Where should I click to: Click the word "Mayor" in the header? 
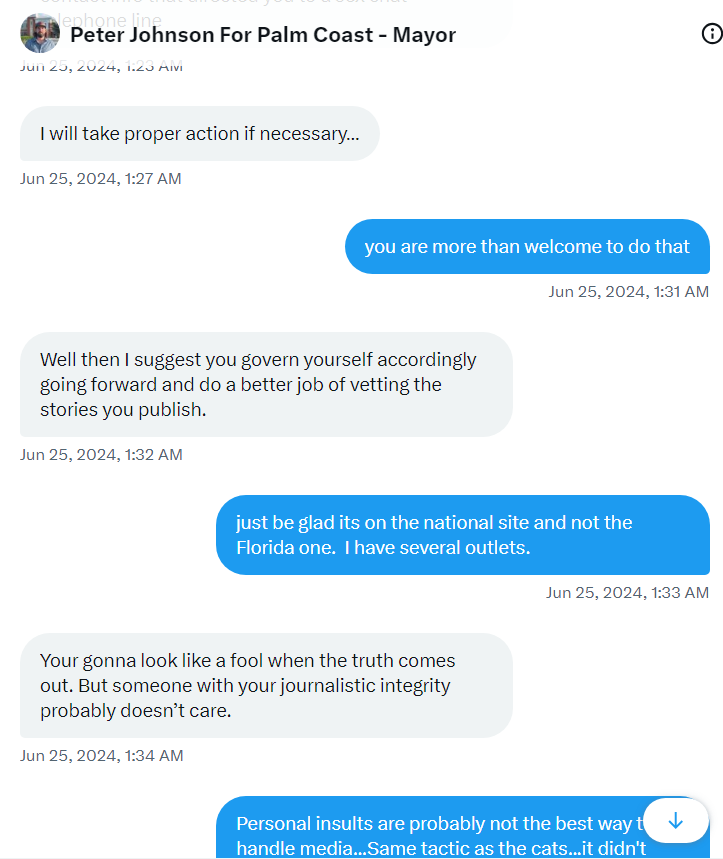[424, 35]
